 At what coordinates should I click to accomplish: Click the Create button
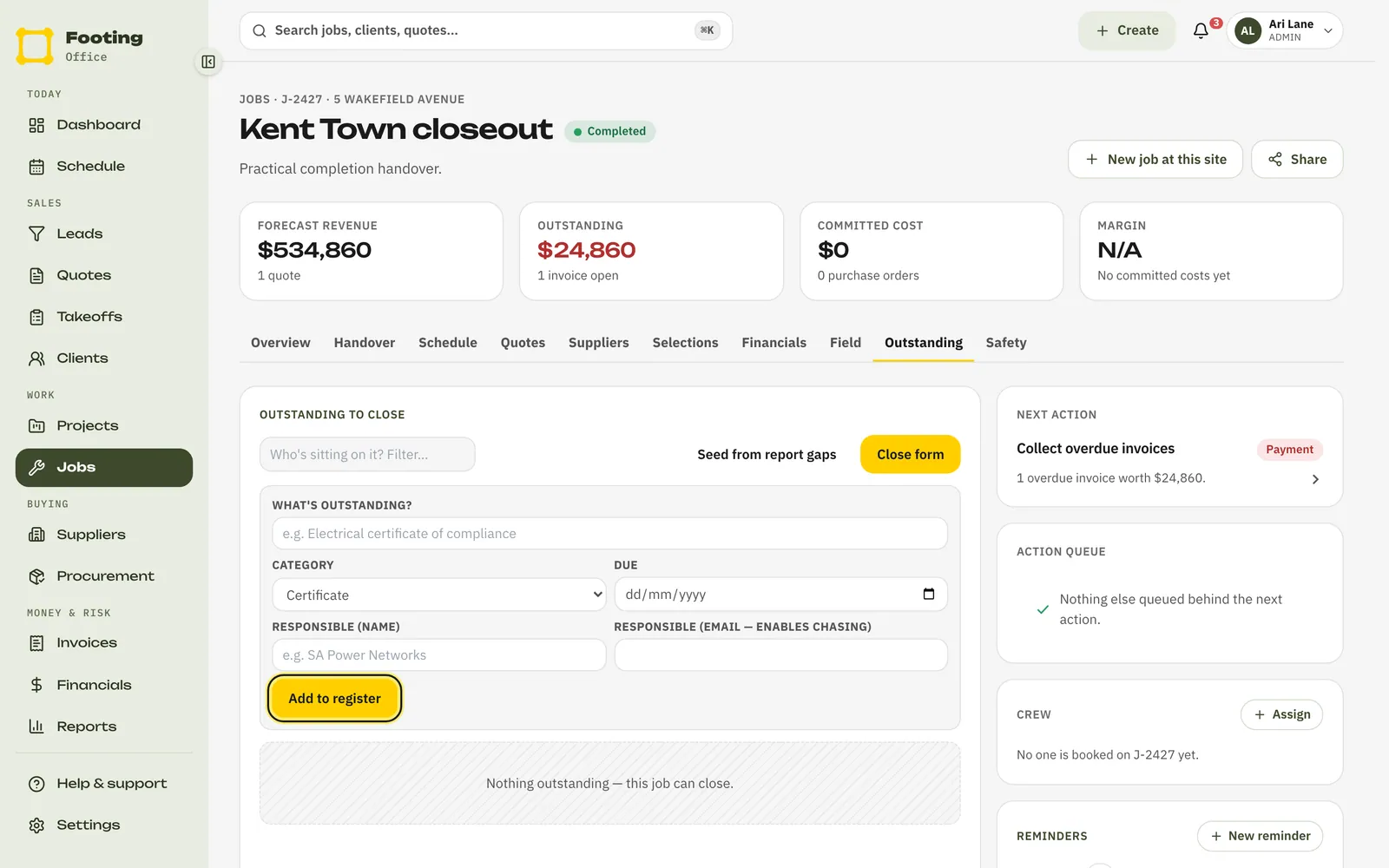pyautogui.click(x=1127, y=30)
